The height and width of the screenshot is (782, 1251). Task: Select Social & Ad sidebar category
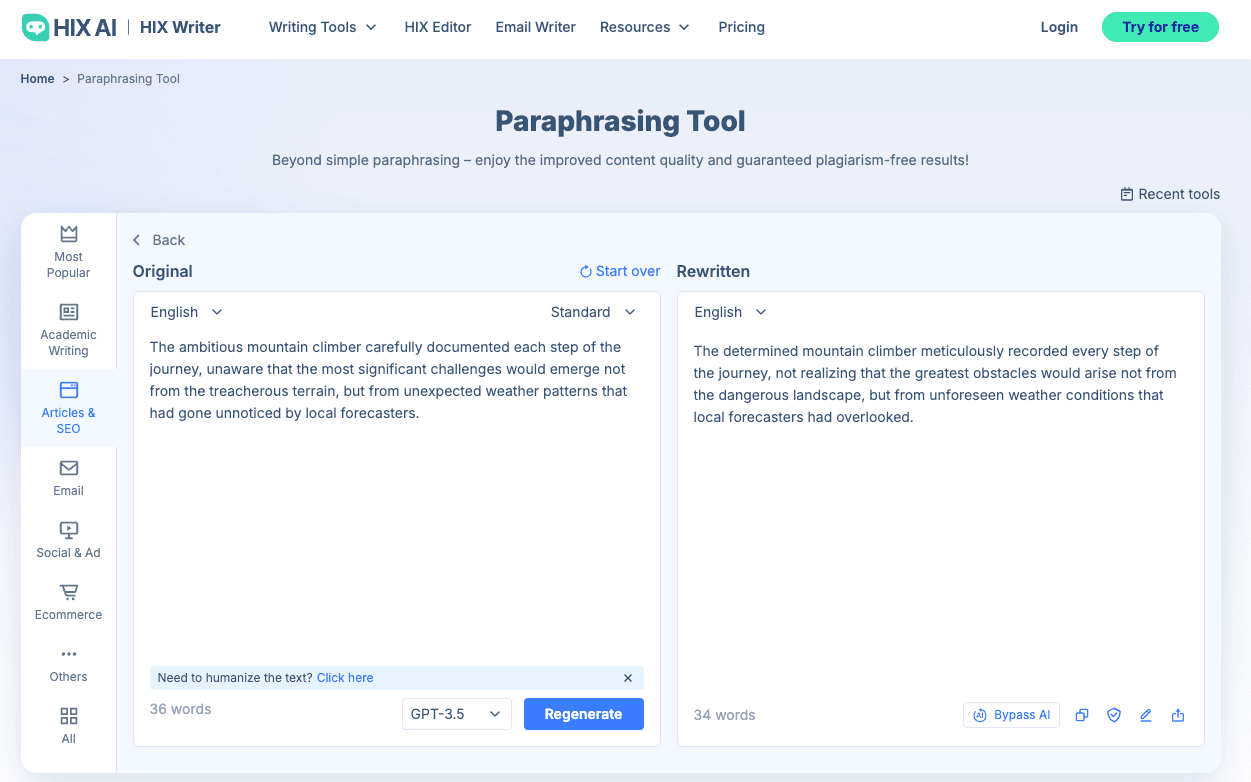pos(68,539)
